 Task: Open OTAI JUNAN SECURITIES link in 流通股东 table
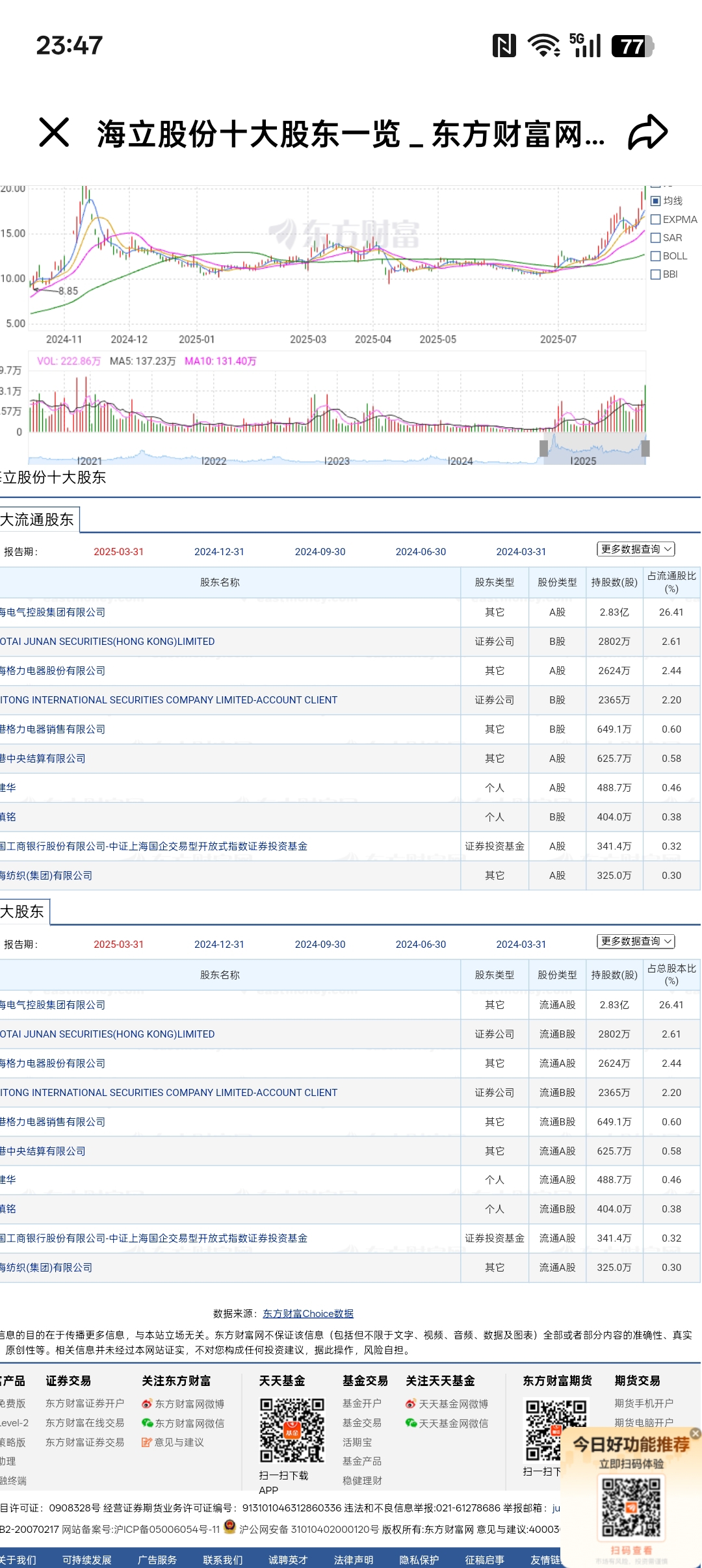[107, 641]
